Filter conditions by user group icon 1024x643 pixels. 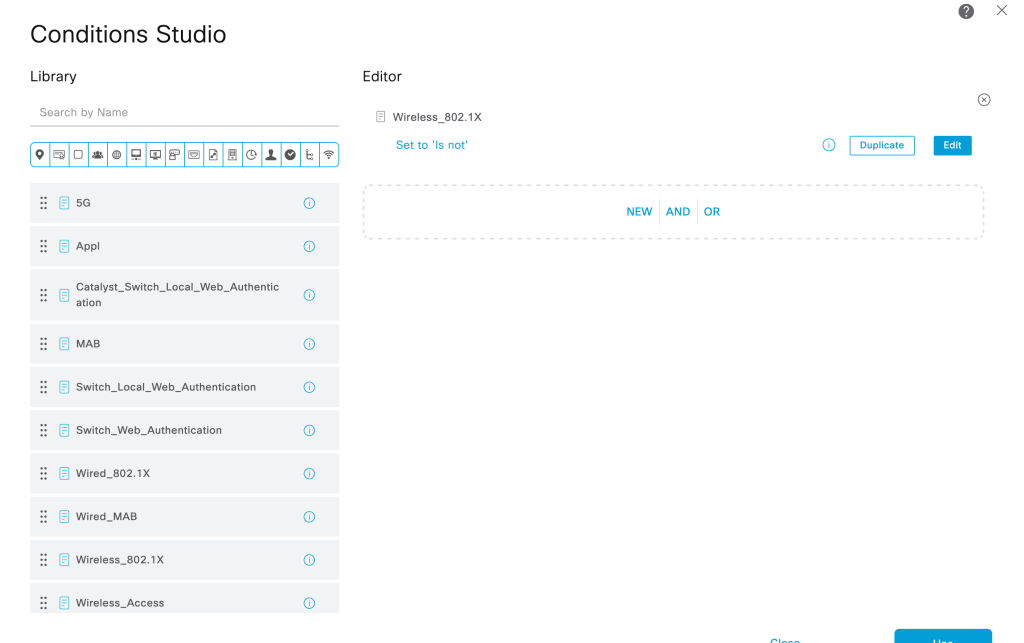[x=97, y=155]
